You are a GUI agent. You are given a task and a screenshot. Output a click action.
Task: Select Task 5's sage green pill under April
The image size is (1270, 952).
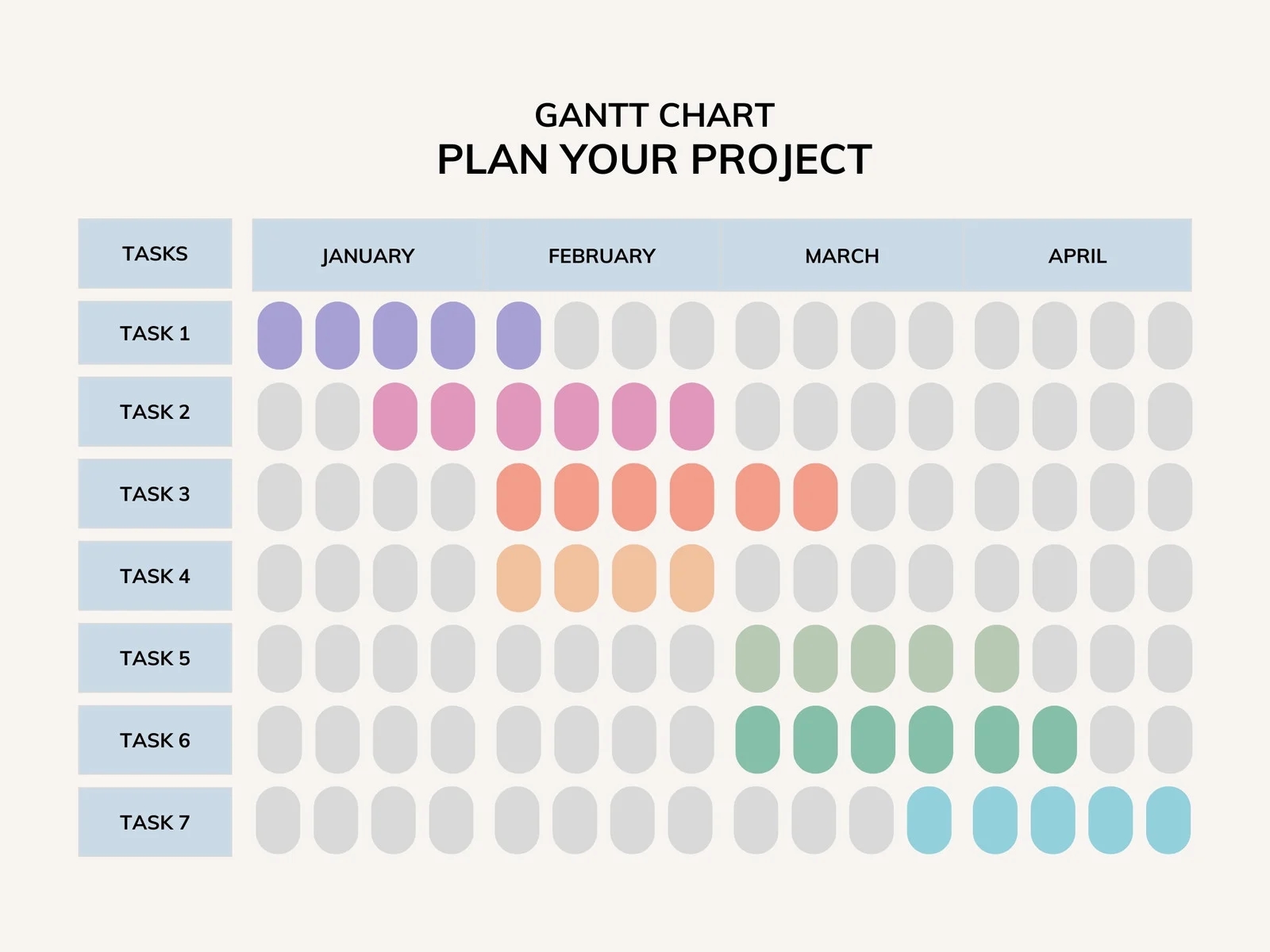click(x=996, y=658)
